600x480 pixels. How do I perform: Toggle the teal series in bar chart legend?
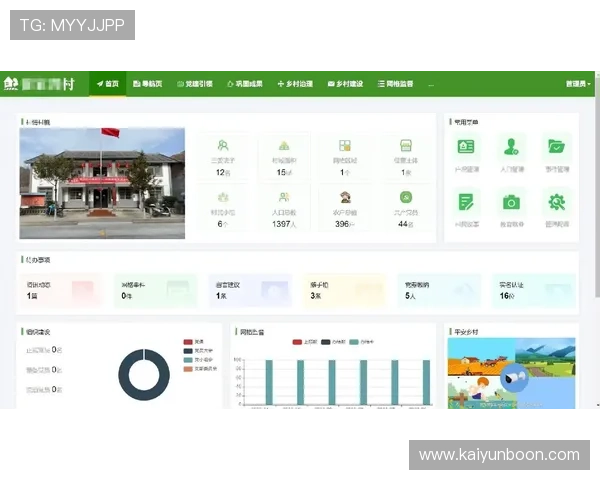point(354,342)
